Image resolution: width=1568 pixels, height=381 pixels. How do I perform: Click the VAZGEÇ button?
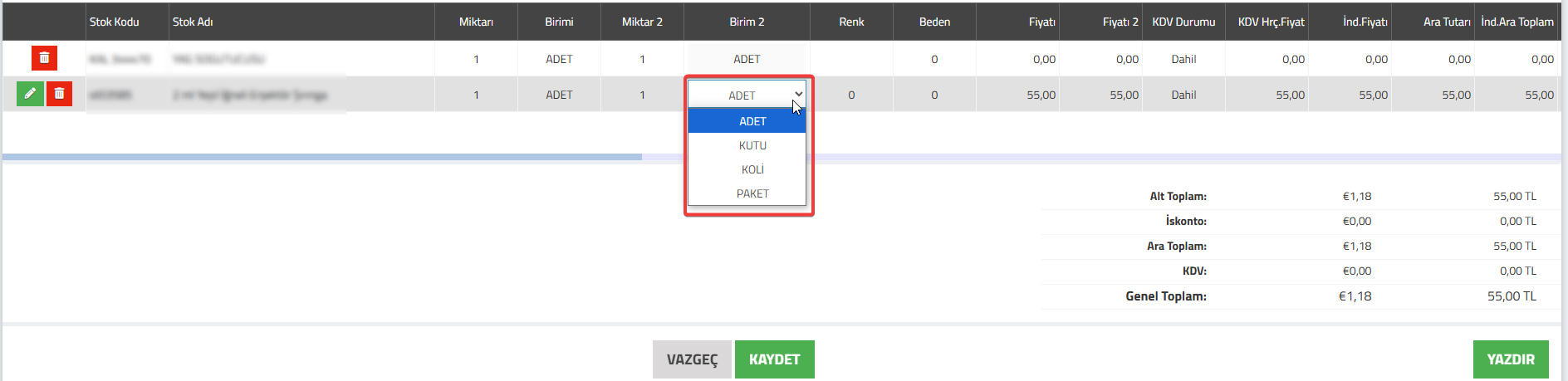pos(692,359)
